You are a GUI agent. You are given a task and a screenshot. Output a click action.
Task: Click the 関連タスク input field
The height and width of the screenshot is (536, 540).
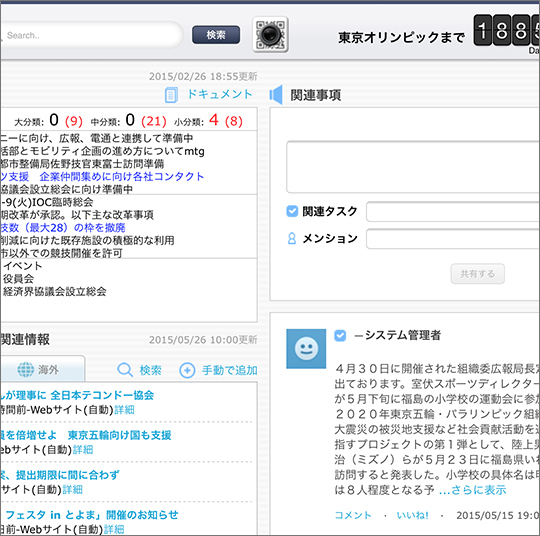pos(453,212)
